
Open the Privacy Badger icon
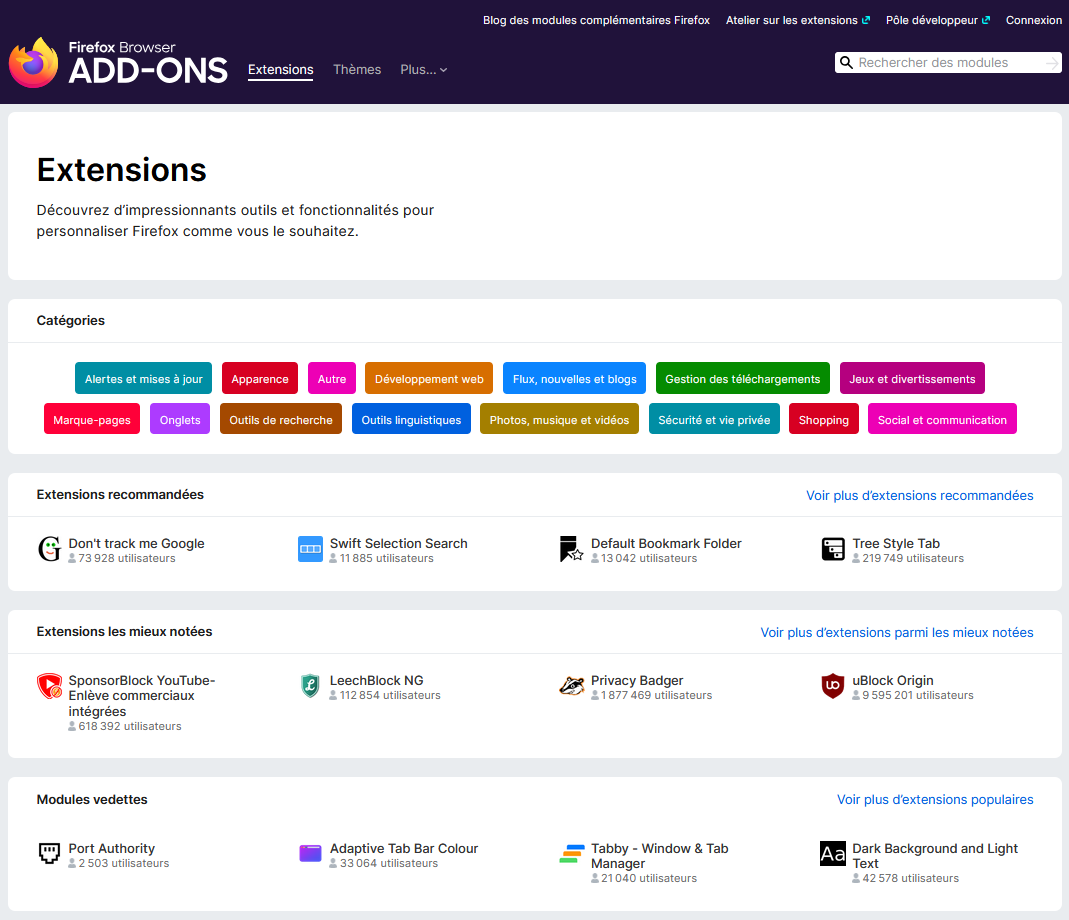[571, 686]
